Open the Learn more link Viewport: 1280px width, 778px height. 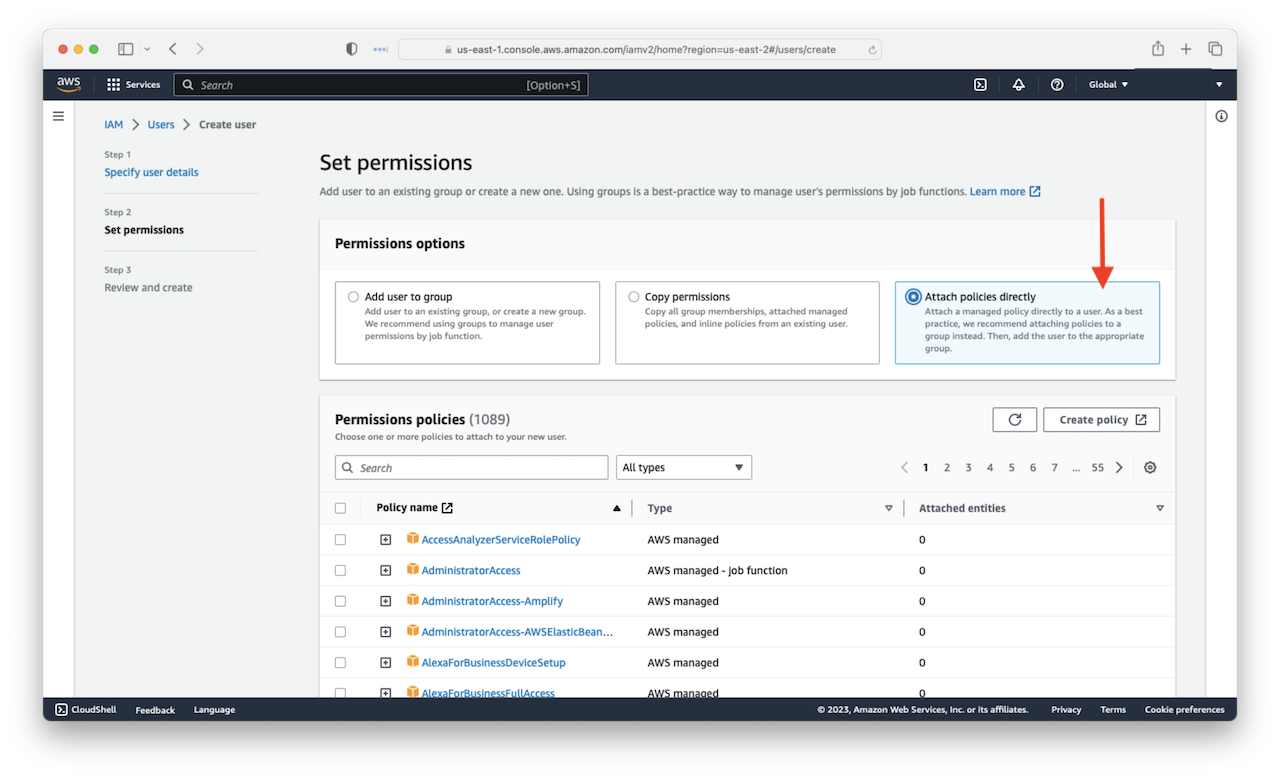click(1005, 192)
